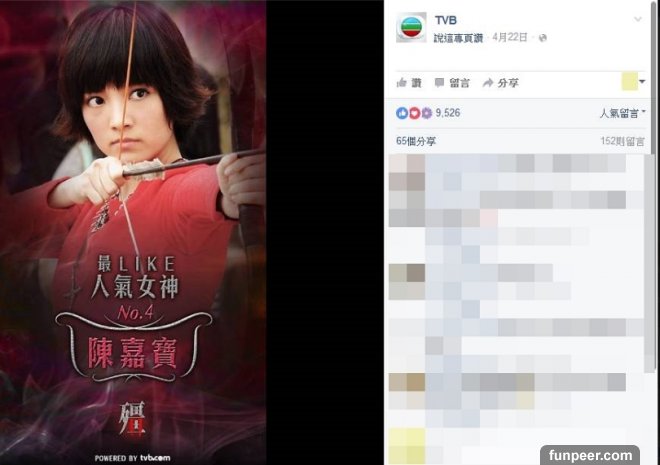Screen dimensions: 660x465
Task: Click the comments panel vertical scrollbar
Action: (x=655, y=185)
